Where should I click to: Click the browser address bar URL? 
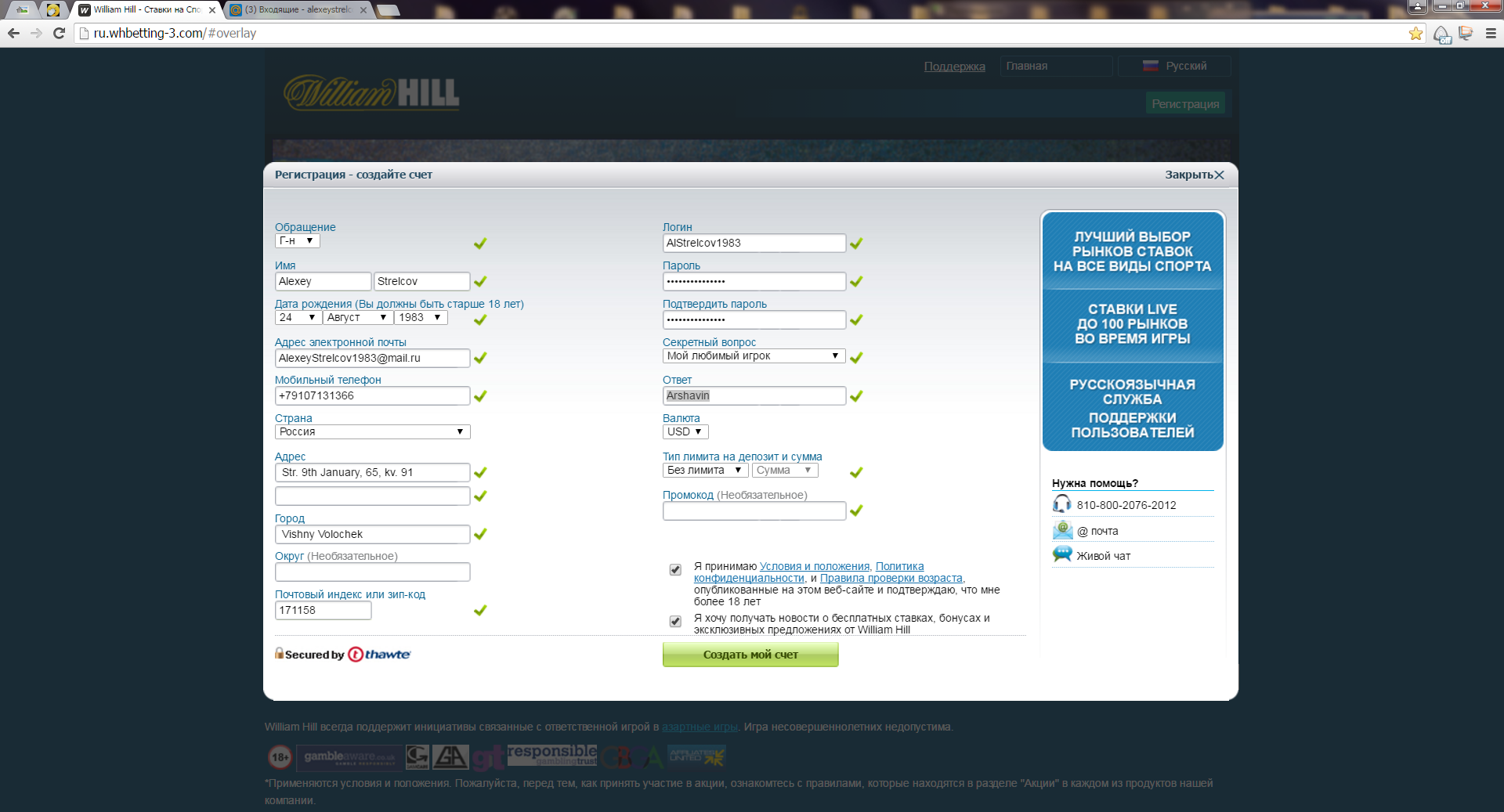pos(175,33)
